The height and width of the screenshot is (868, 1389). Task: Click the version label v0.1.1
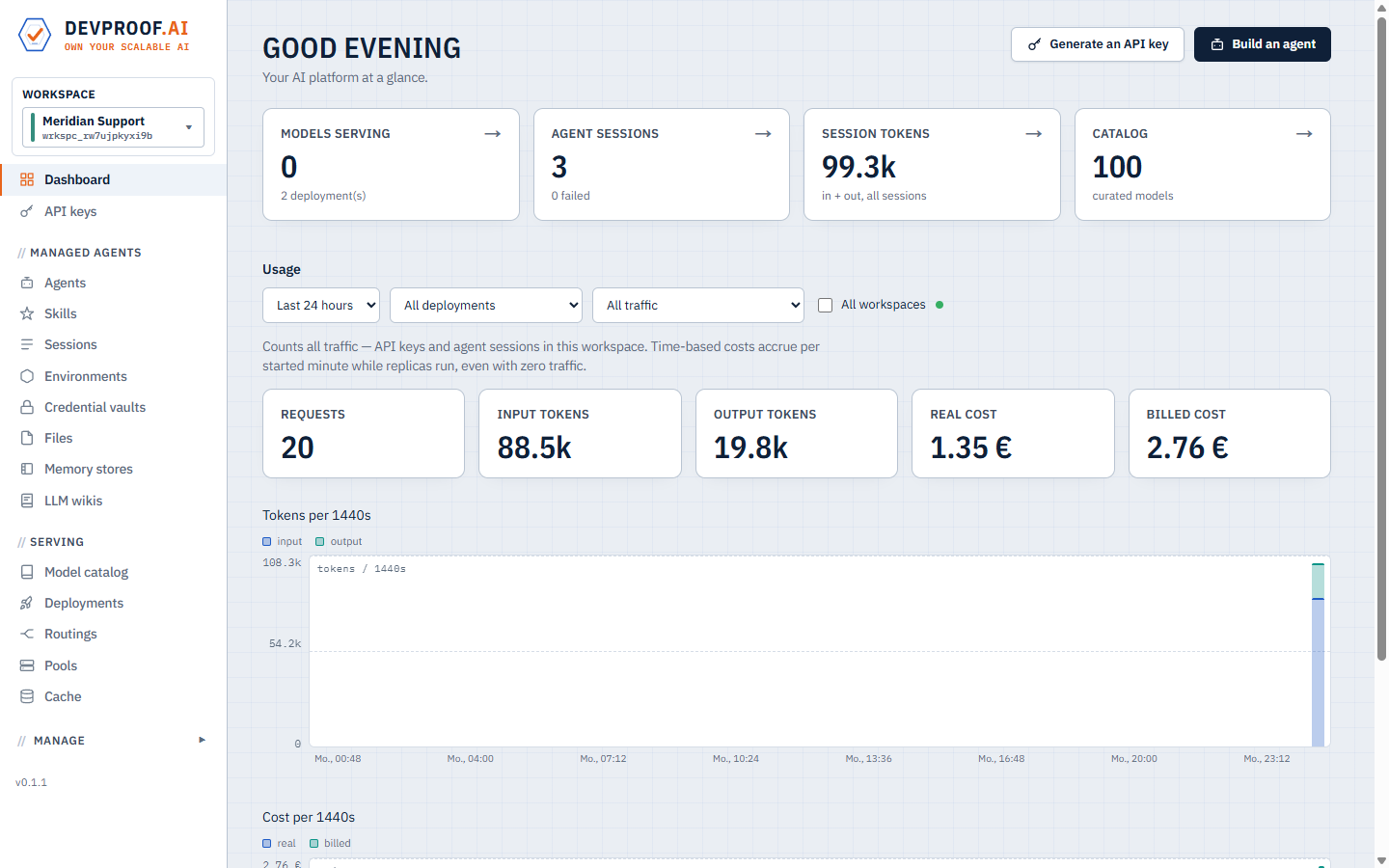[31, 782]
